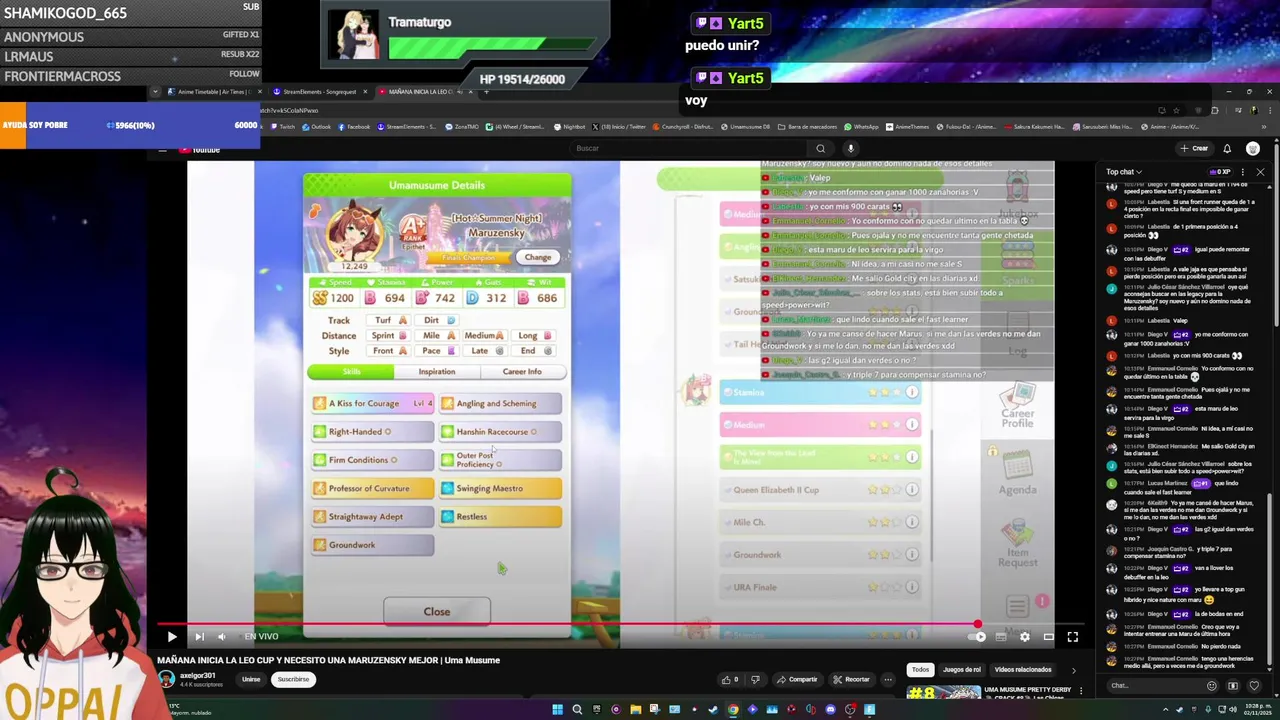This screenshot has height=720, width=1280.
Task: Click the Suscribirse button
Action: [293, 679]
